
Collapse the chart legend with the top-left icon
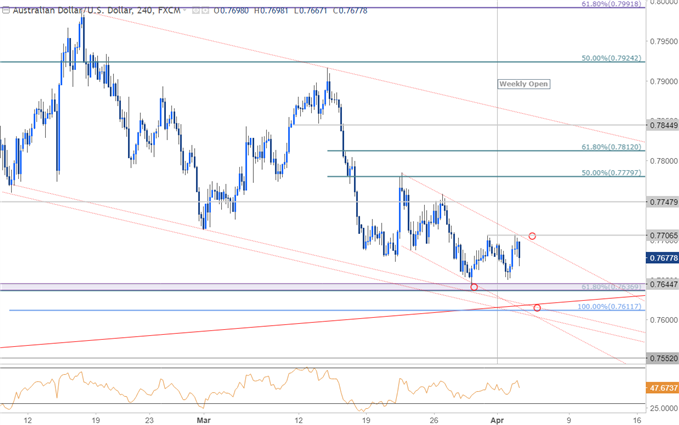[6, 10]
